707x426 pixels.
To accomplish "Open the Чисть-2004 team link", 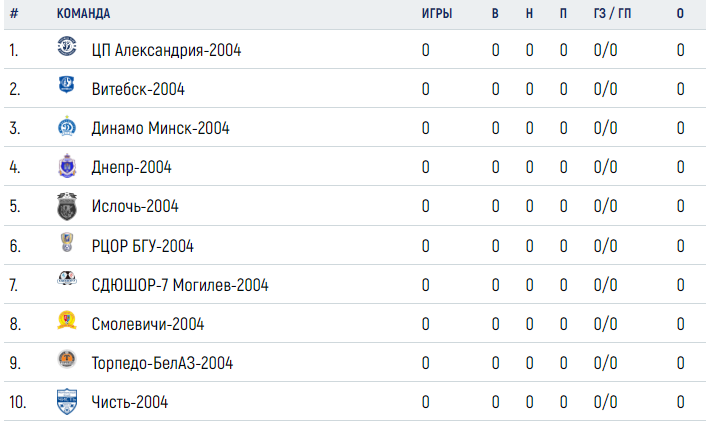I will tap(129, 402).
